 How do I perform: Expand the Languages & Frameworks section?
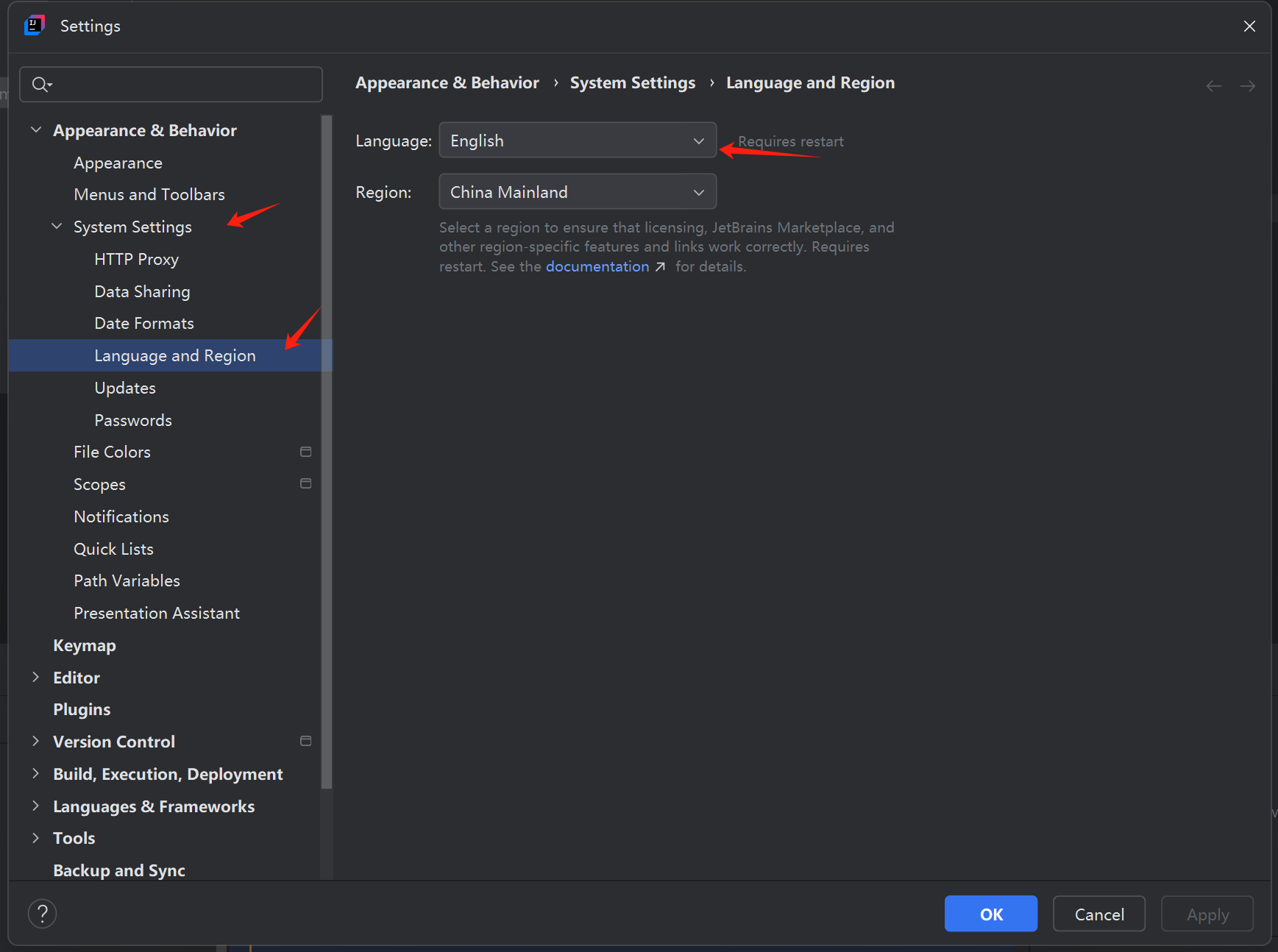(35, 806)
